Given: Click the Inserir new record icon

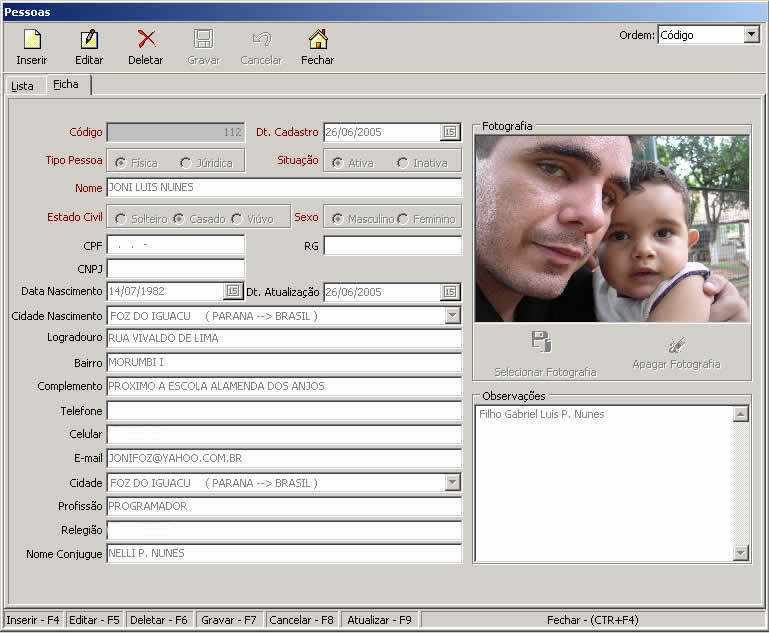Looking at the screenshot, I should [31, 40].
